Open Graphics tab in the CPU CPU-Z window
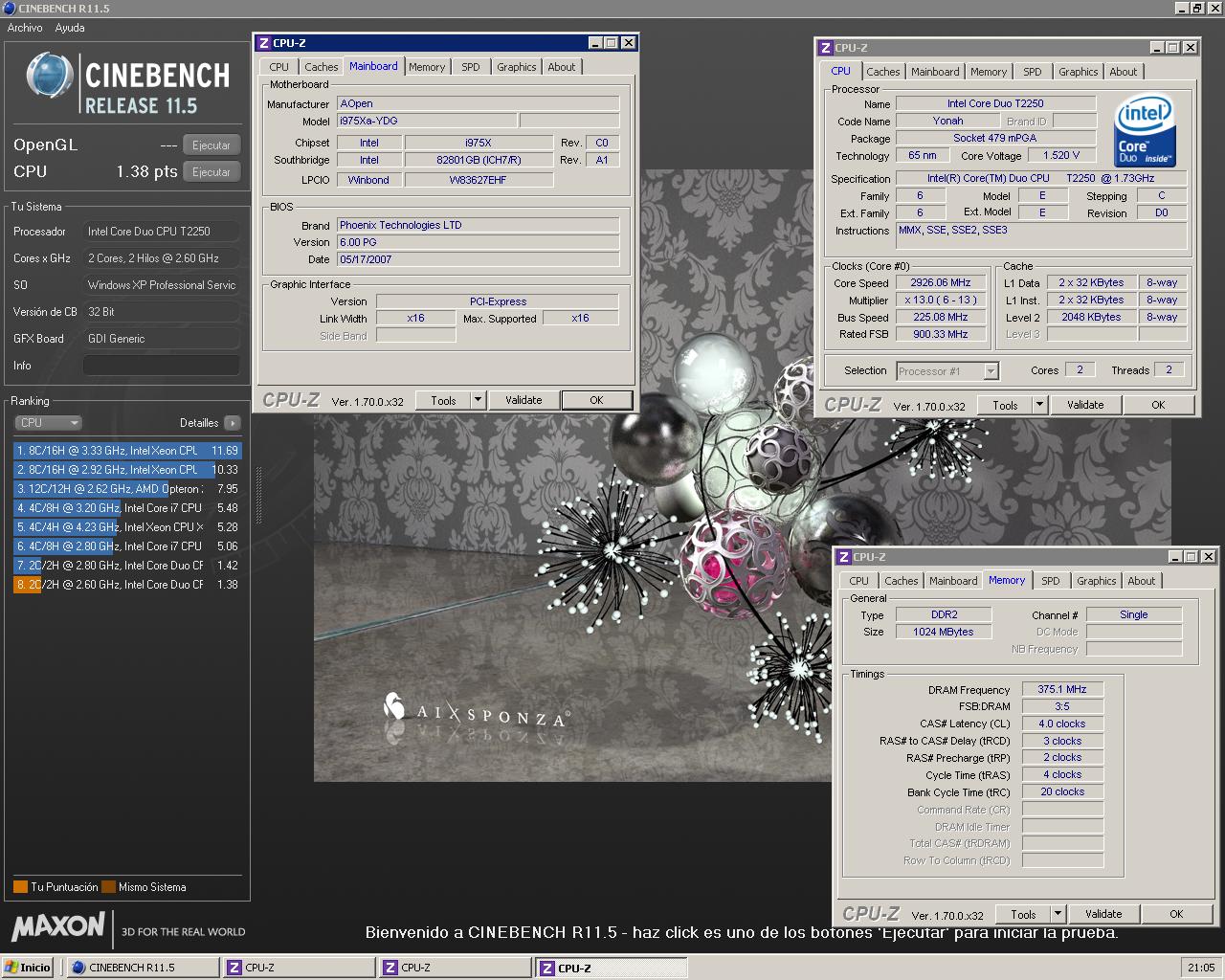Image resolution: width=1225 pixels, height=980 pixels. 1079,72
